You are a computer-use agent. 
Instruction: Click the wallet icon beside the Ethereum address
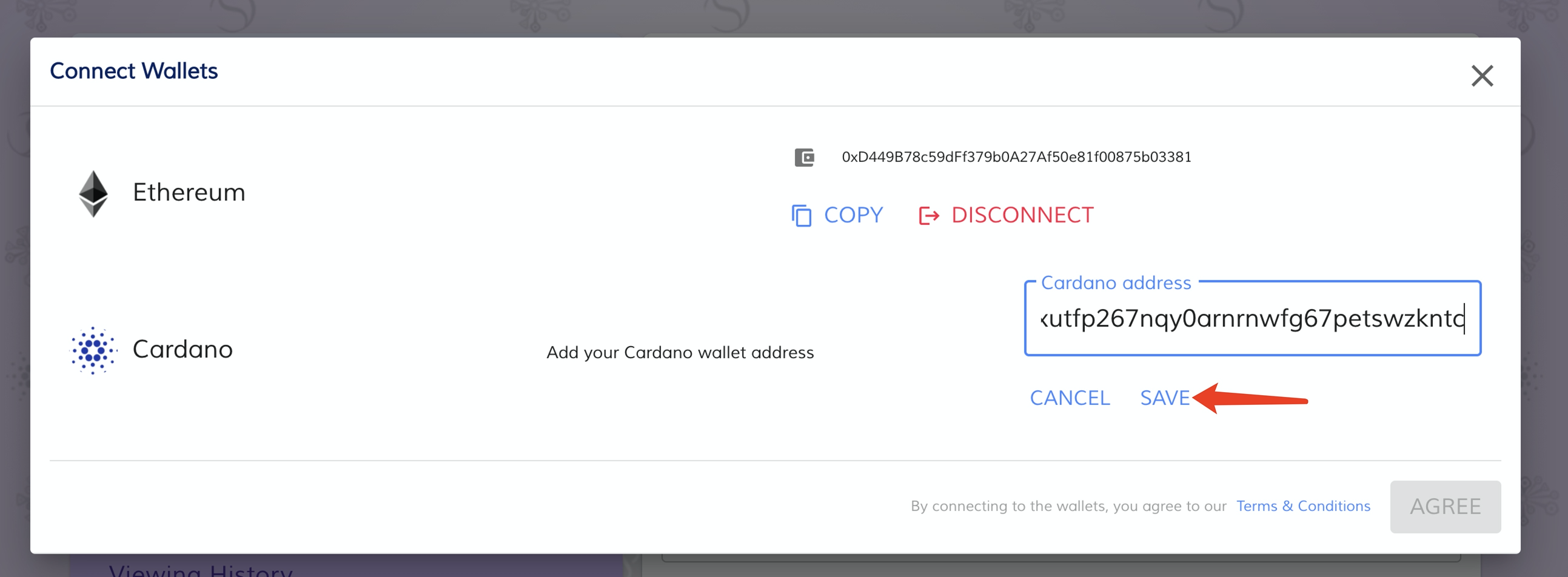coord(803,158)
